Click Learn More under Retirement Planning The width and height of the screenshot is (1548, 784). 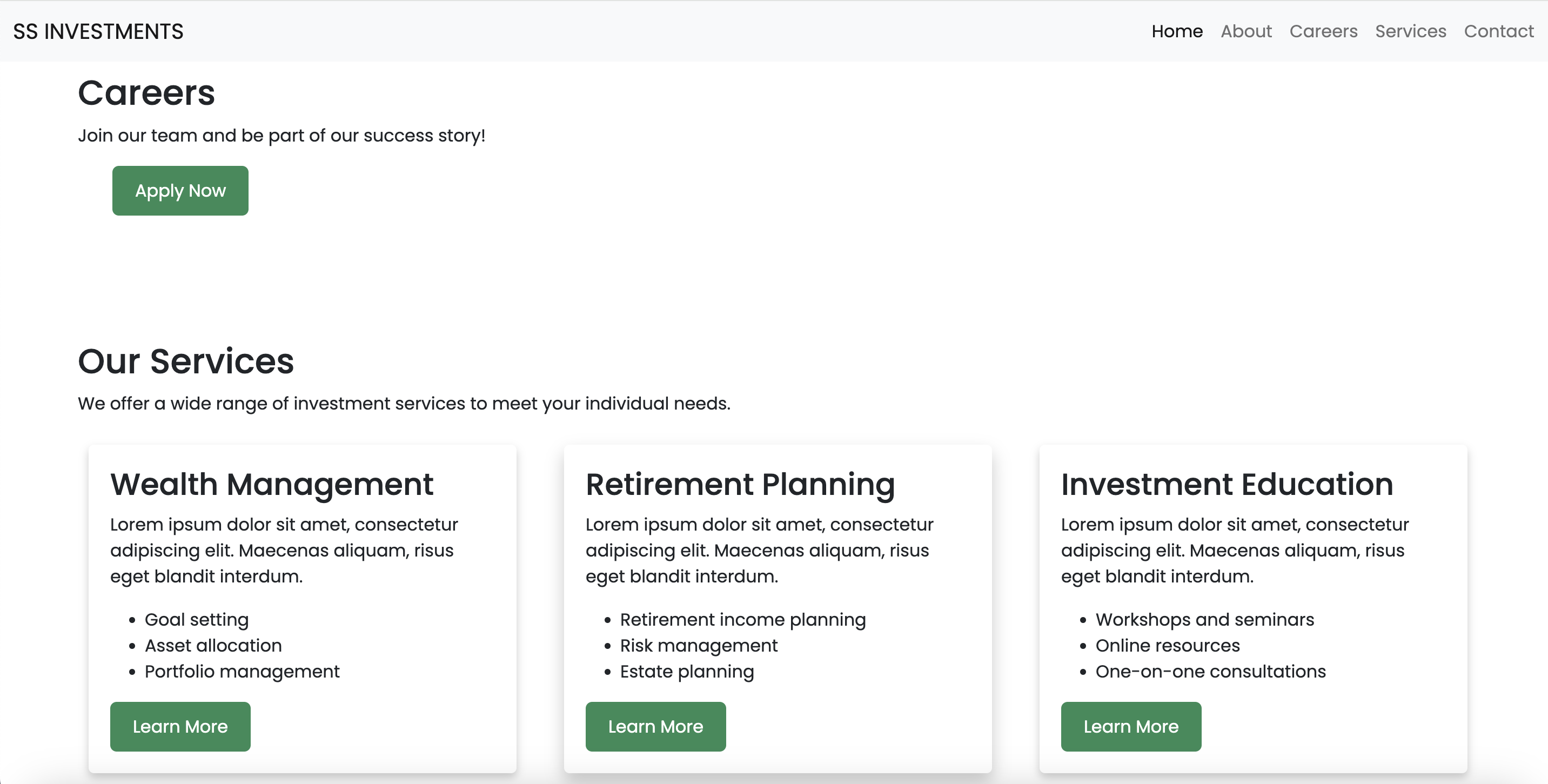[655, 726]
